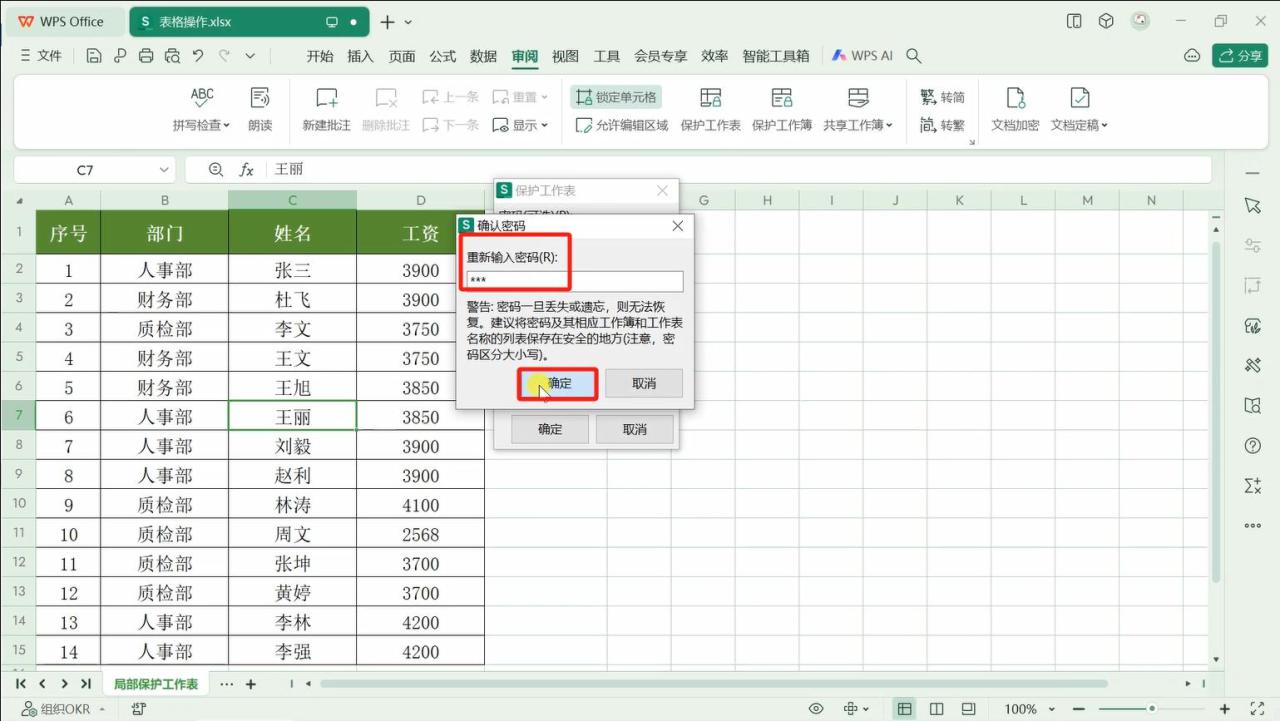
Task: Switch to normal view in status bar
Action: (904, 709)
